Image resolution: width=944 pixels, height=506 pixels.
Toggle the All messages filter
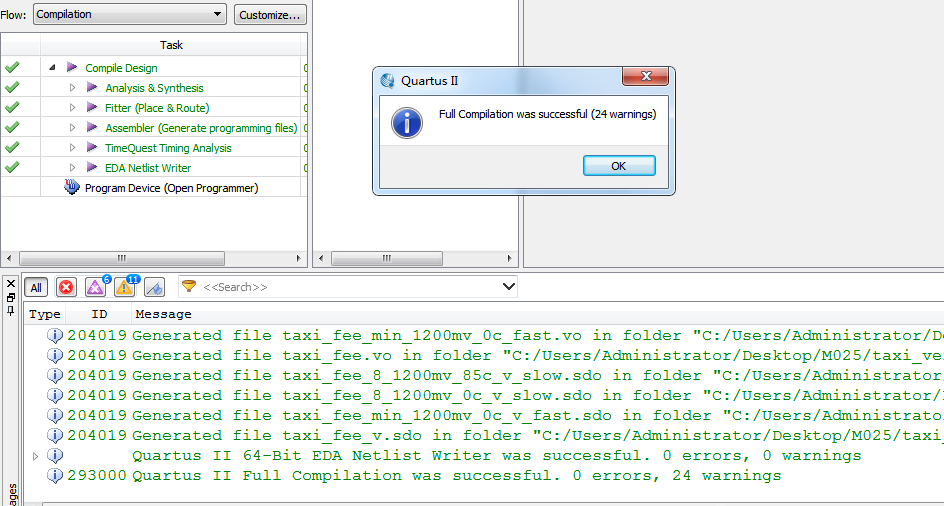click(36, 287)
